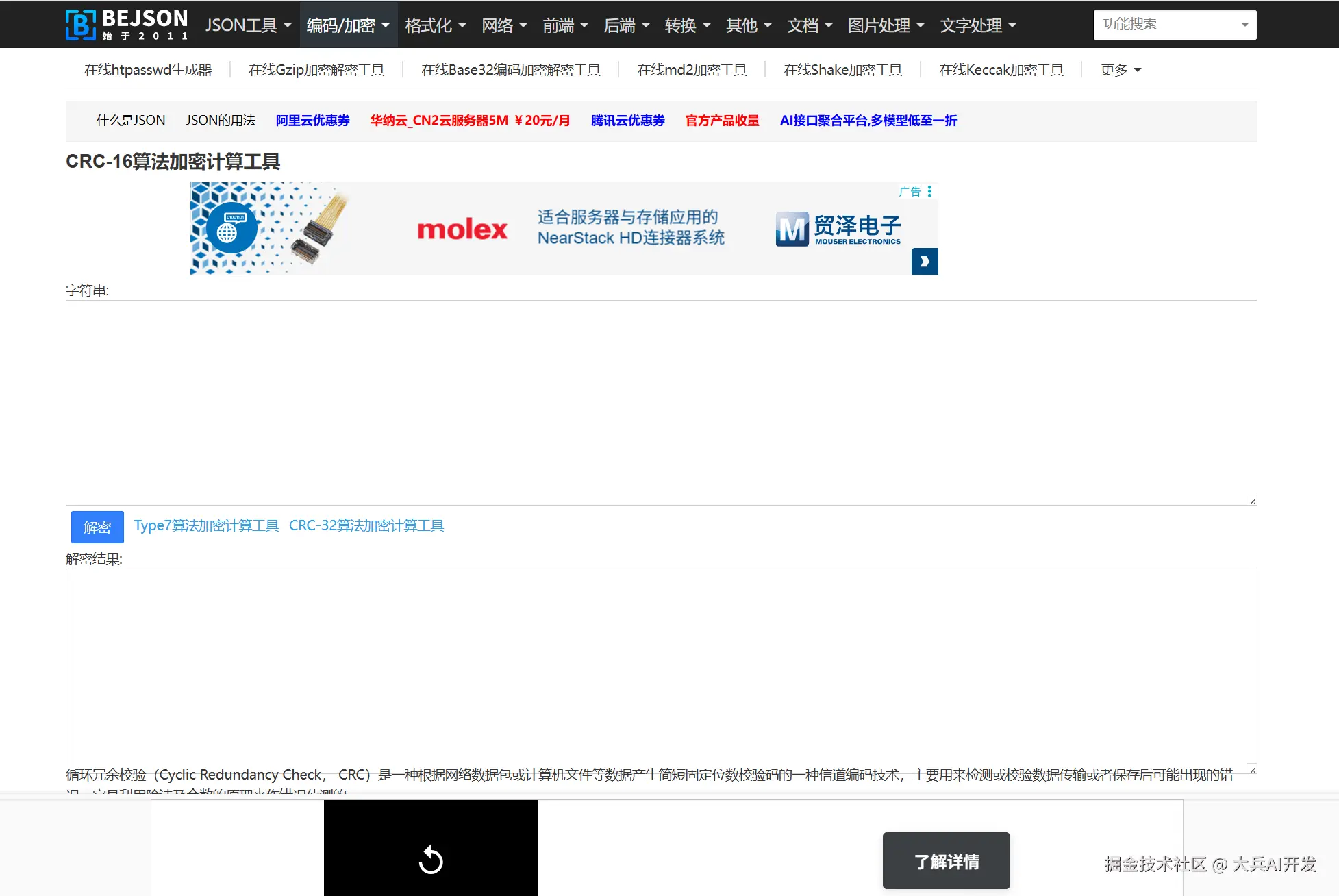Open the 图片处理 menu
This screenshot has width=1339, height=896.
[x=886, y=25]
